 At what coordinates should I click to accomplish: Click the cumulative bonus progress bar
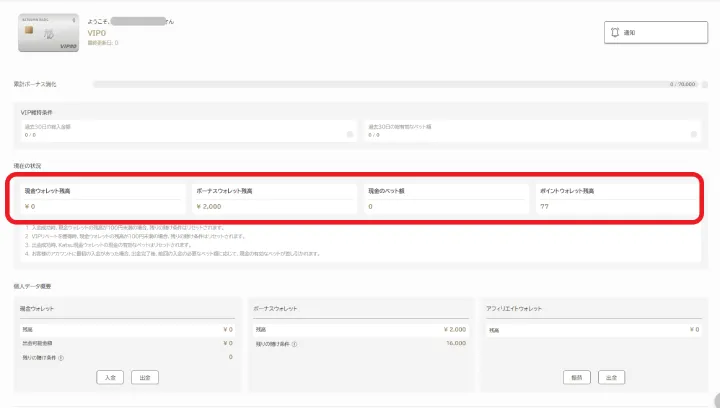(x=396, y=84)
